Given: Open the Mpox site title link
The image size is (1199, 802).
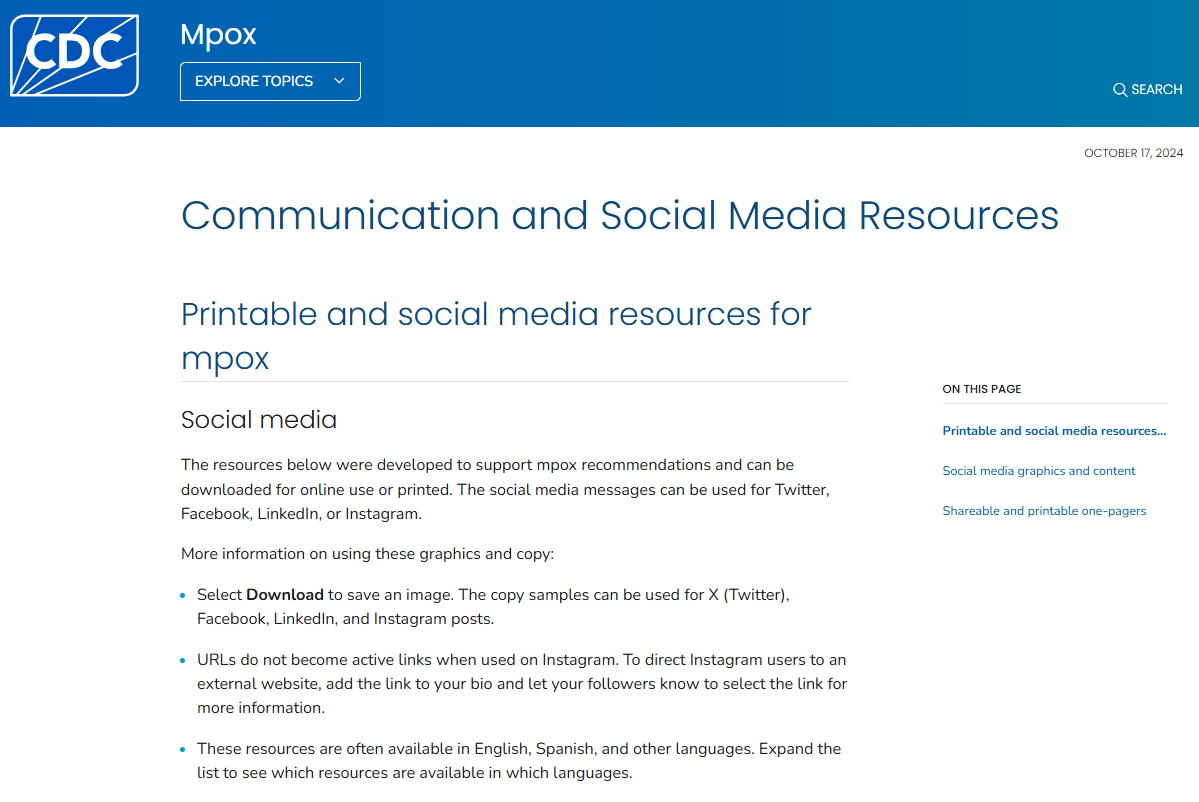Looking at the screenshot, I should (x=218, y=34).
